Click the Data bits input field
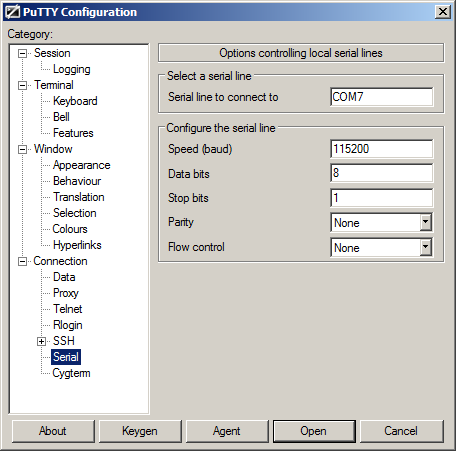The height and width of the screenshot is (451, 456). click(382, 173)
